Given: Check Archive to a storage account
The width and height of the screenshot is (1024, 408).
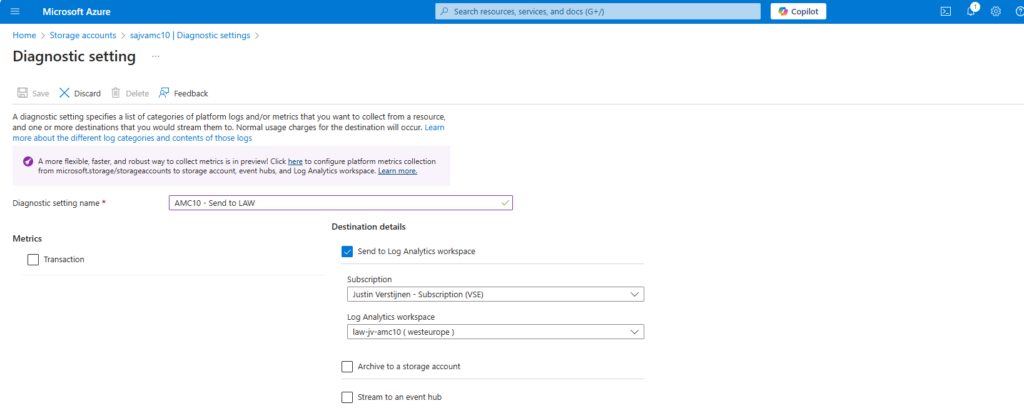Looking at the screenshot, I should (x=347, y=367).
